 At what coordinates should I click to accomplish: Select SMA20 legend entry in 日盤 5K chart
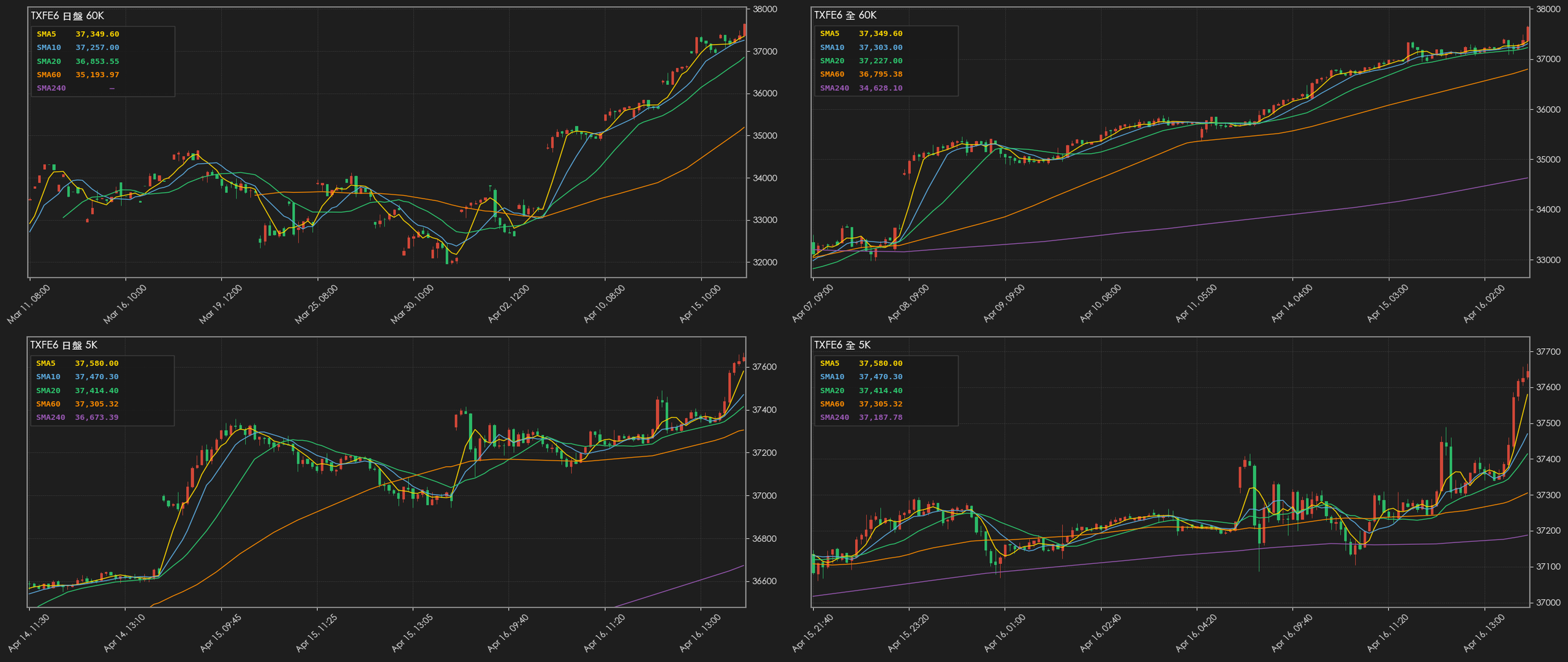pos(48,390)
